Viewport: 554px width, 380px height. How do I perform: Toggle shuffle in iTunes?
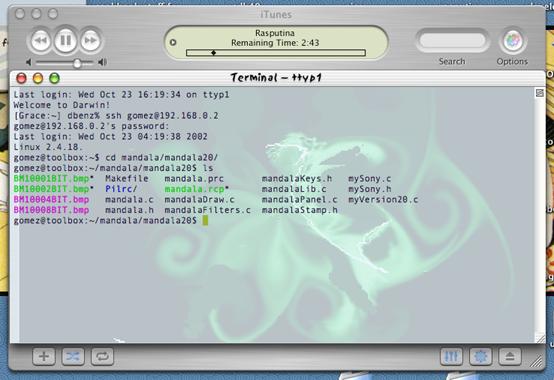tap(73, 356)
